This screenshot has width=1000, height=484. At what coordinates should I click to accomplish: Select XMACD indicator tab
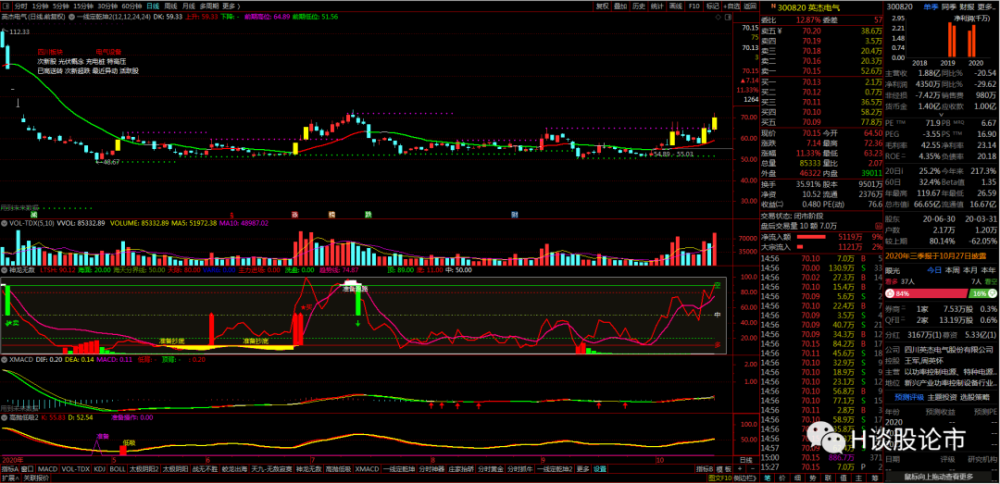(367, 469)
